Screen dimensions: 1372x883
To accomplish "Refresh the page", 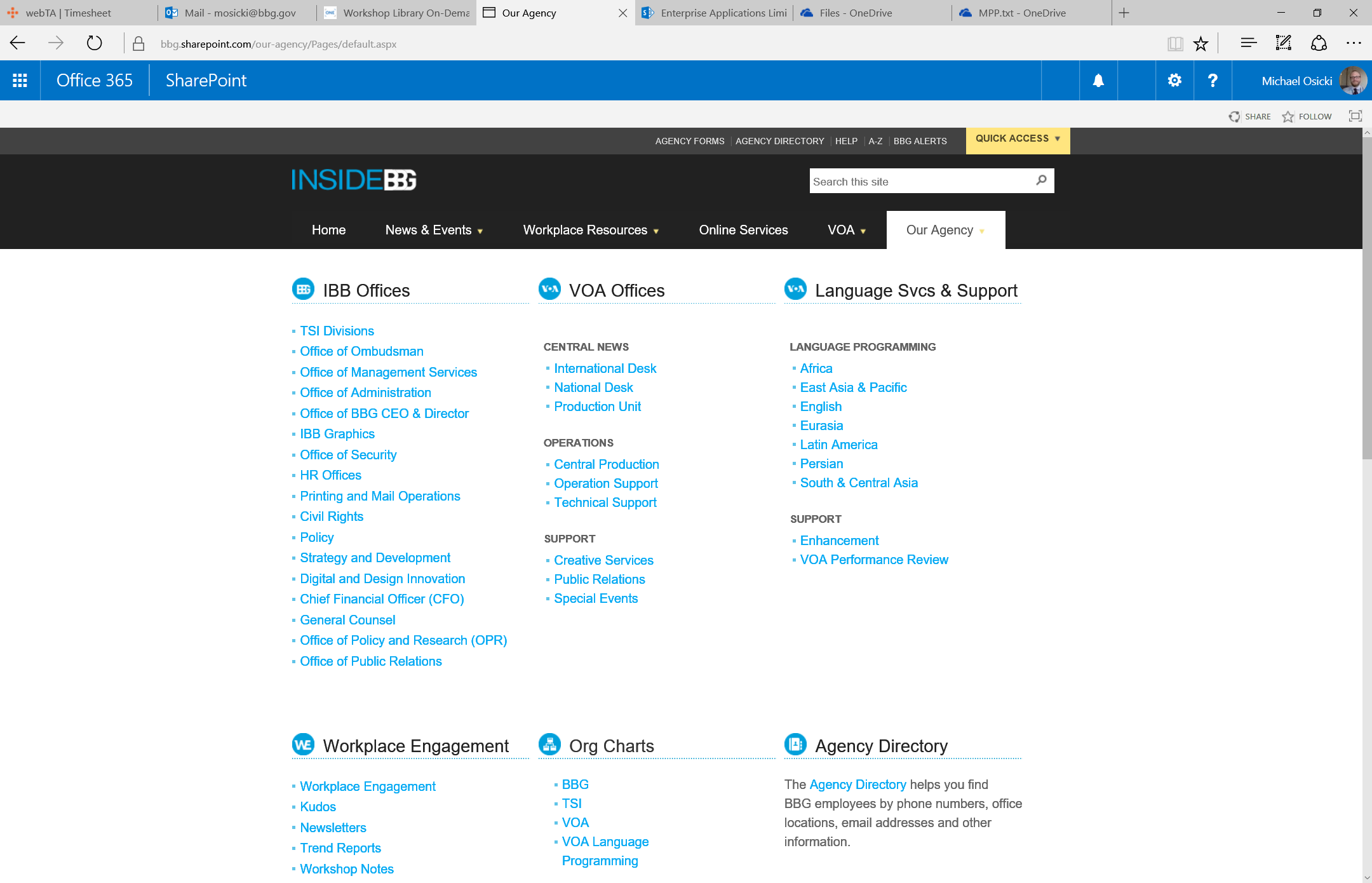I will coord(94,43).
